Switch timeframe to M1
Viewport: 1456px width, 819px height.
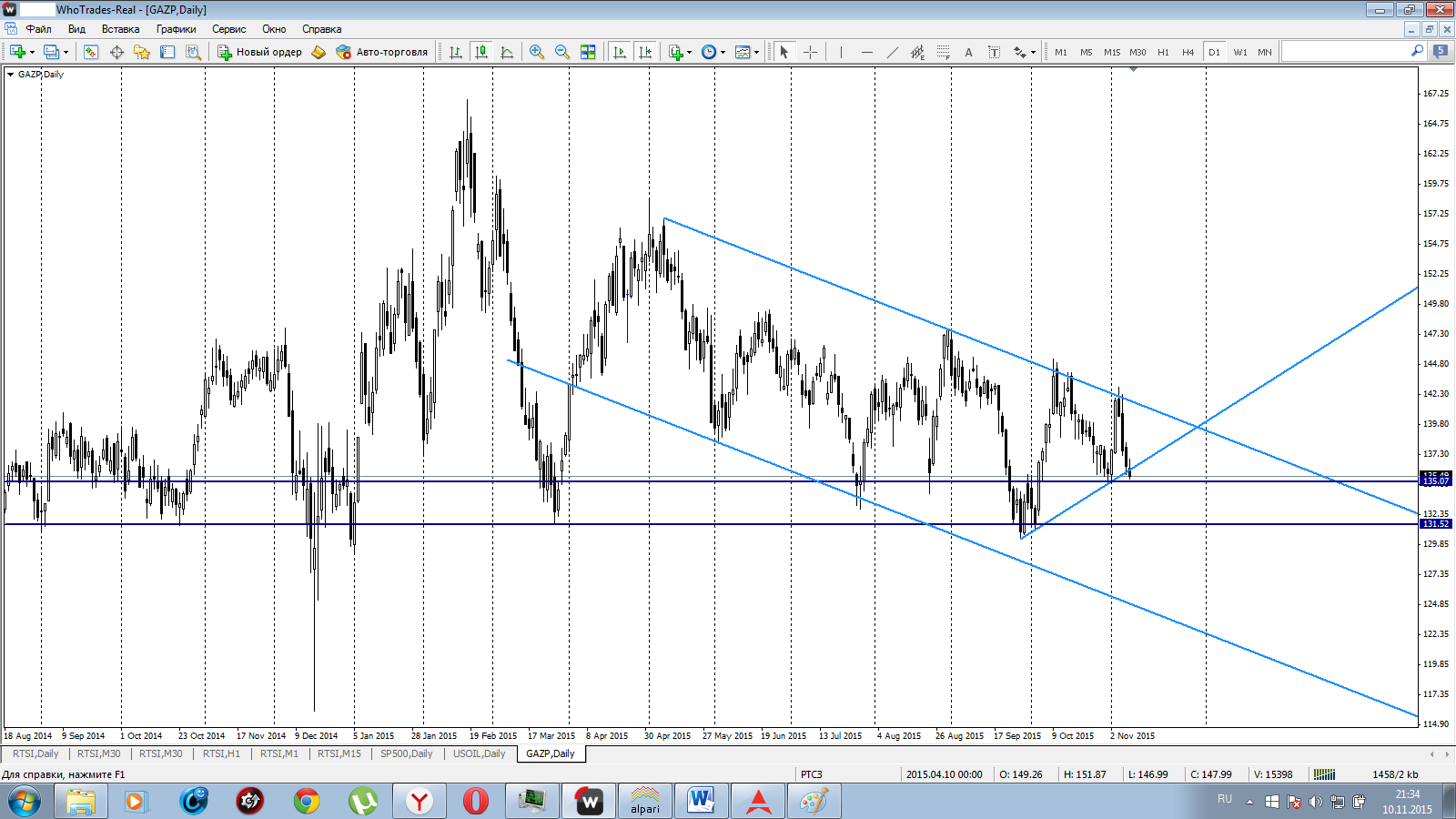point(1061,52)
